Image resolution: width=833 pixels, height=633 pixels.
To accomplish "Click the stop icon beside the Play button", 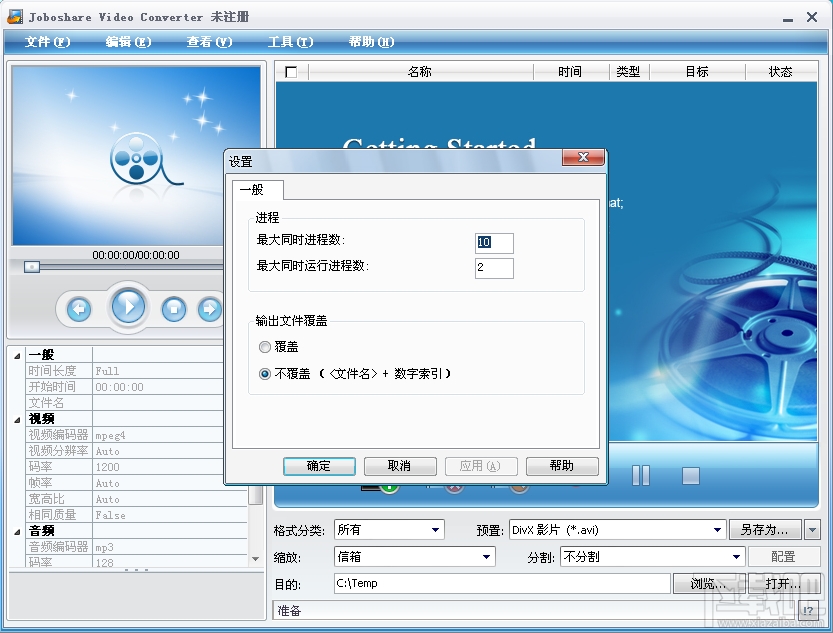I will coord(173,307).
